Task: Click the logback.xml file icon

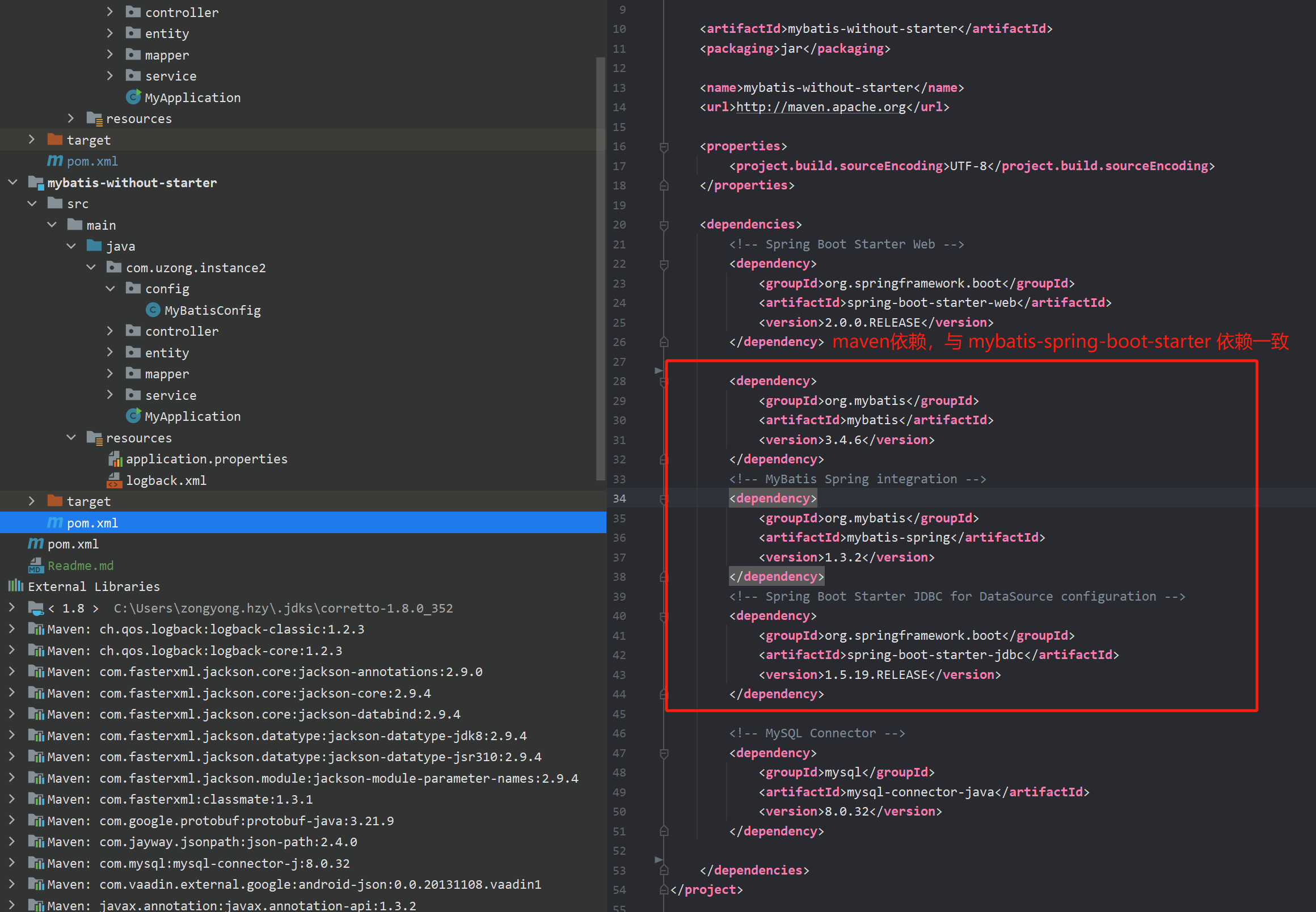Action: 115,480
